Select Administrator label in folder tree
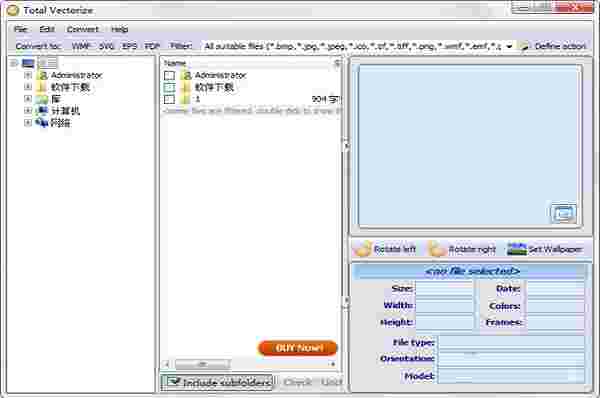600x398 pixels. tap(77, 75)
